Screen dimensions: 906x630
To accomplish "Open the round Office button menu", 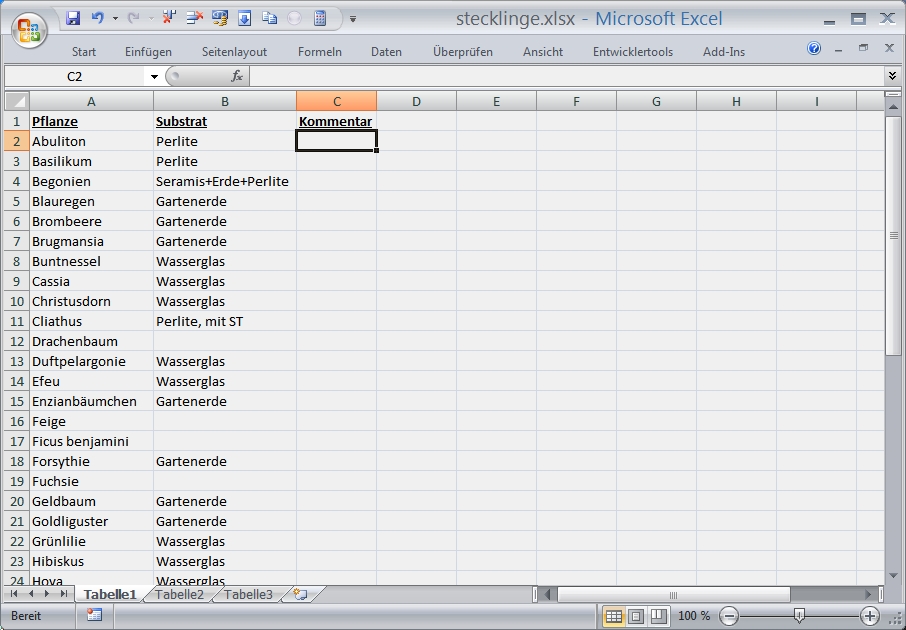I will (30, 27).
